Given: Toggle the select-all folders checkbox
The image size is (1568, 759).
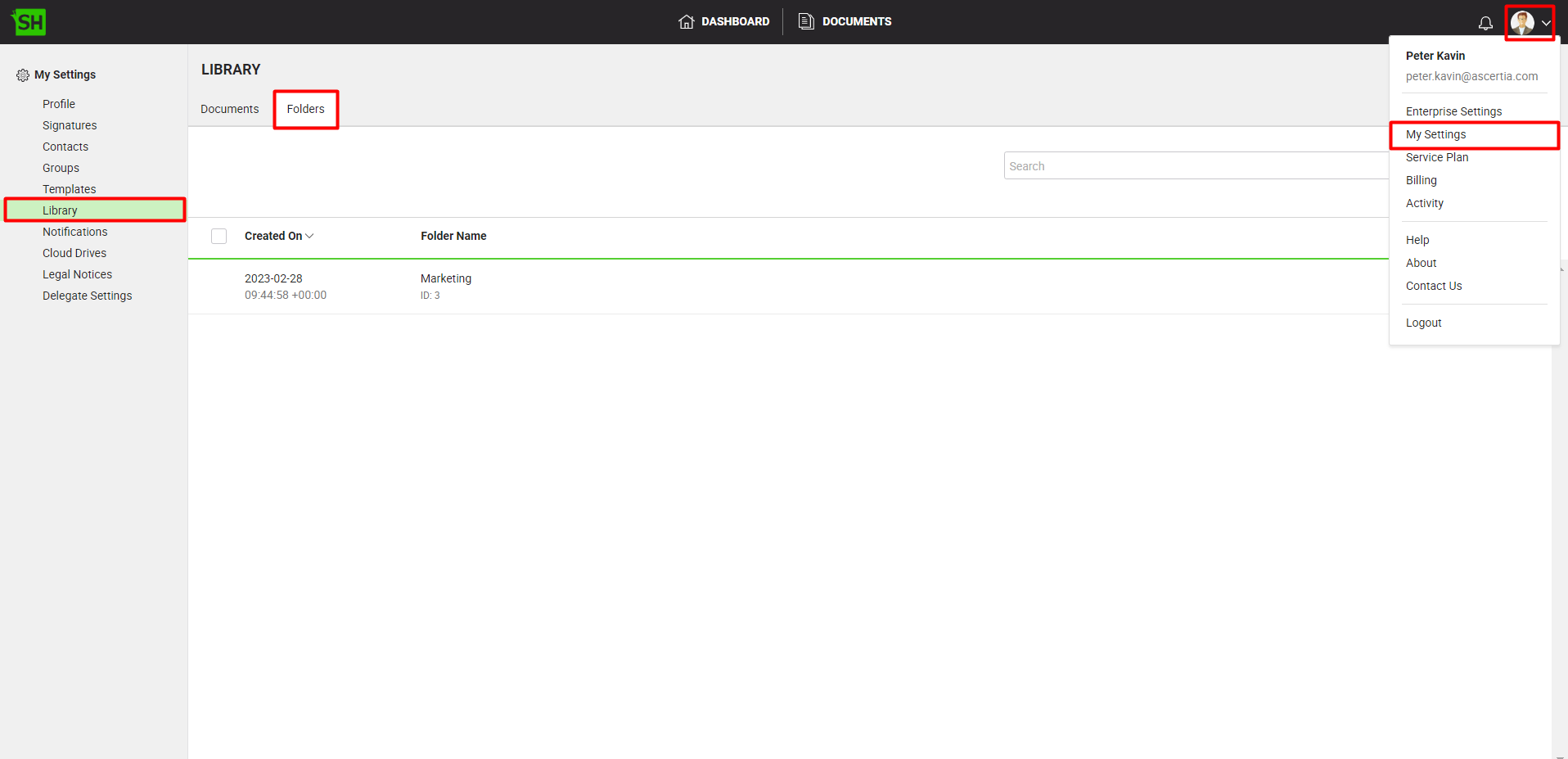Looking at the screenshot, I should 219,237.
